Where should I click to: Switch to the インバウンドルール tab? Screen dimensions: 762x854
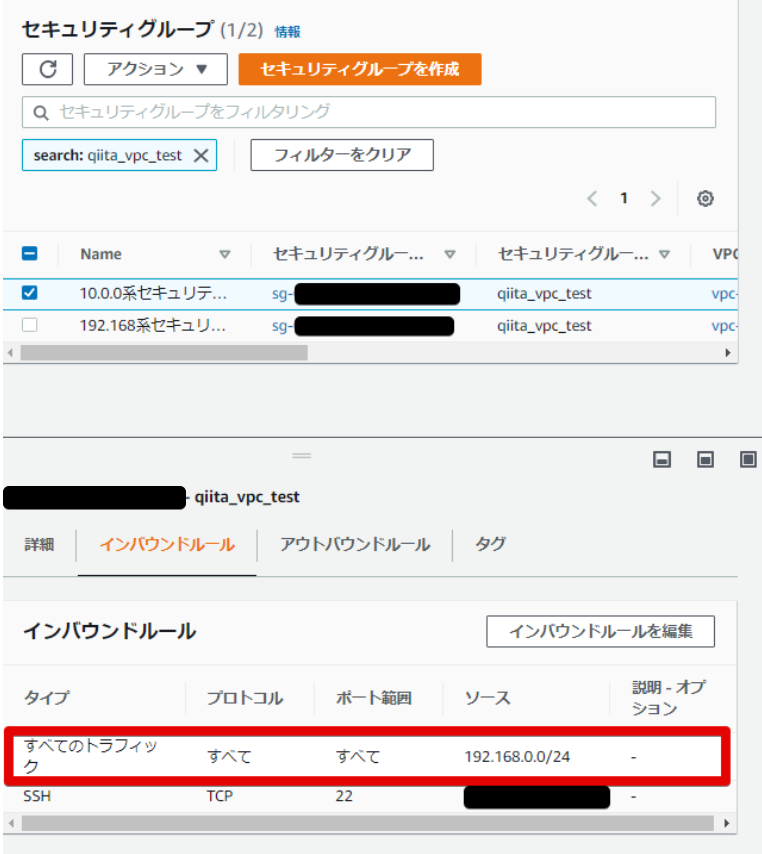(x=167, y=545)
